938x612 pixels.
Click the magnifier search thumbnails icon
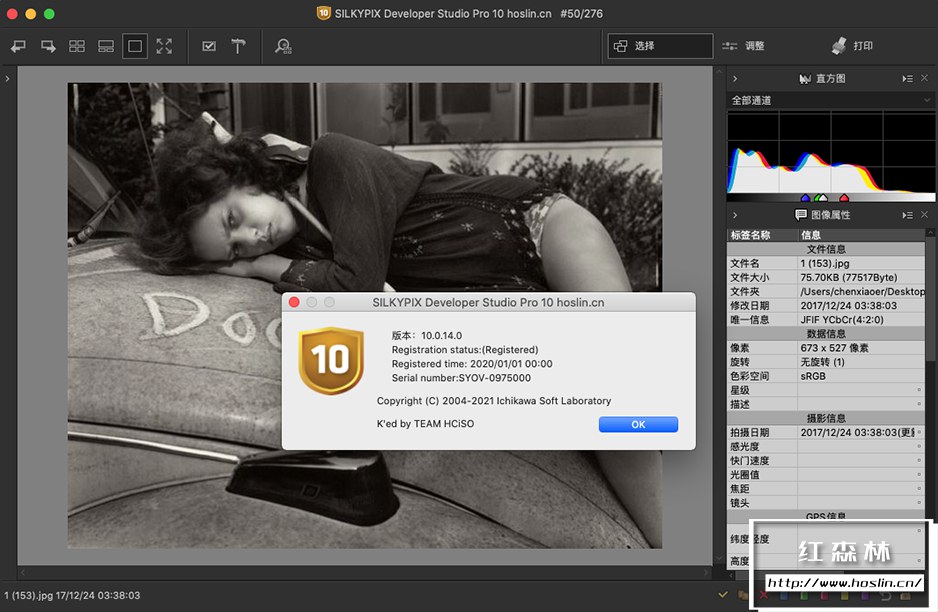point(283,46)
